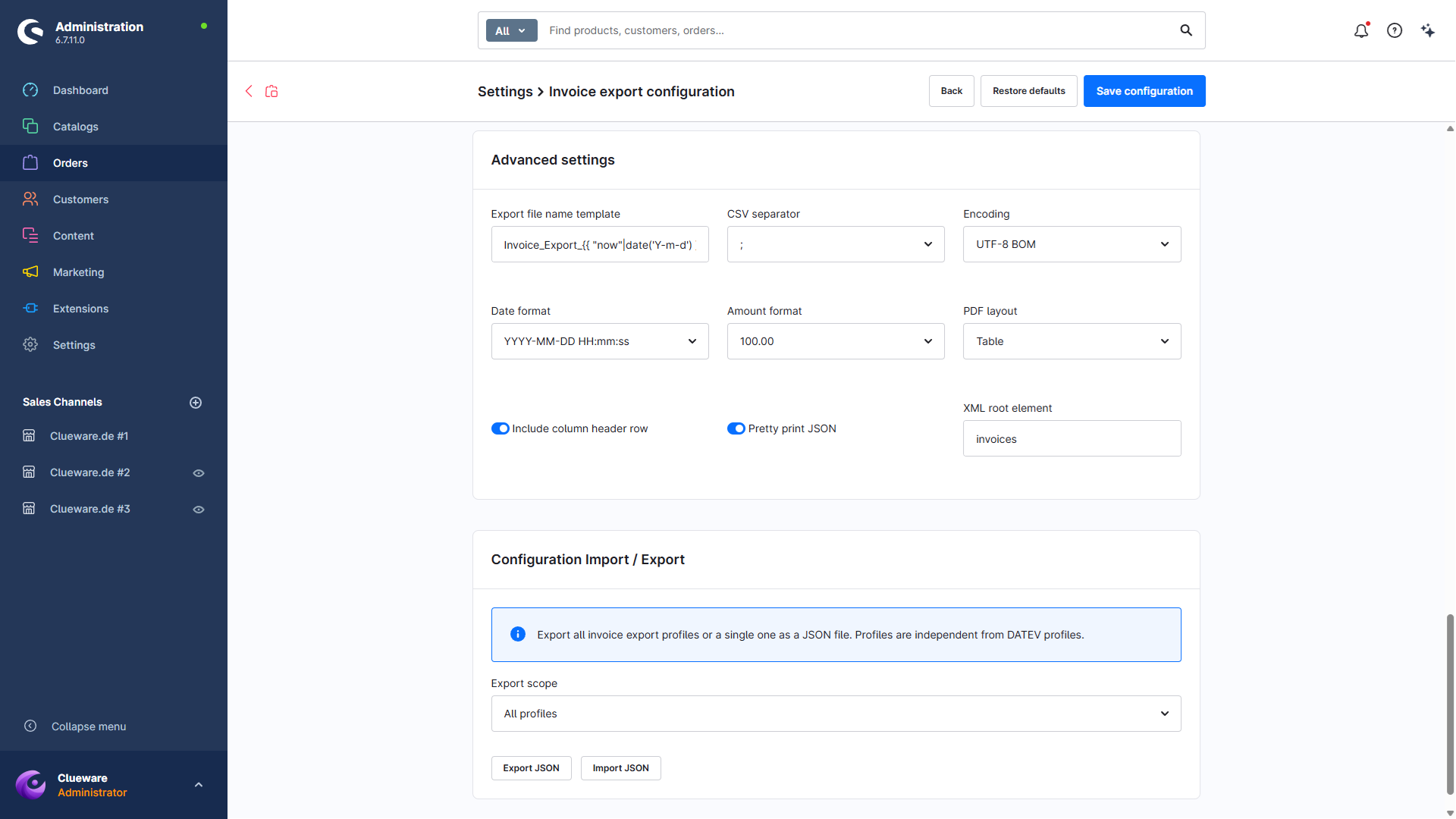
Task: Select the Clueware.de #2 sales channel
Action: pos(89,472)
